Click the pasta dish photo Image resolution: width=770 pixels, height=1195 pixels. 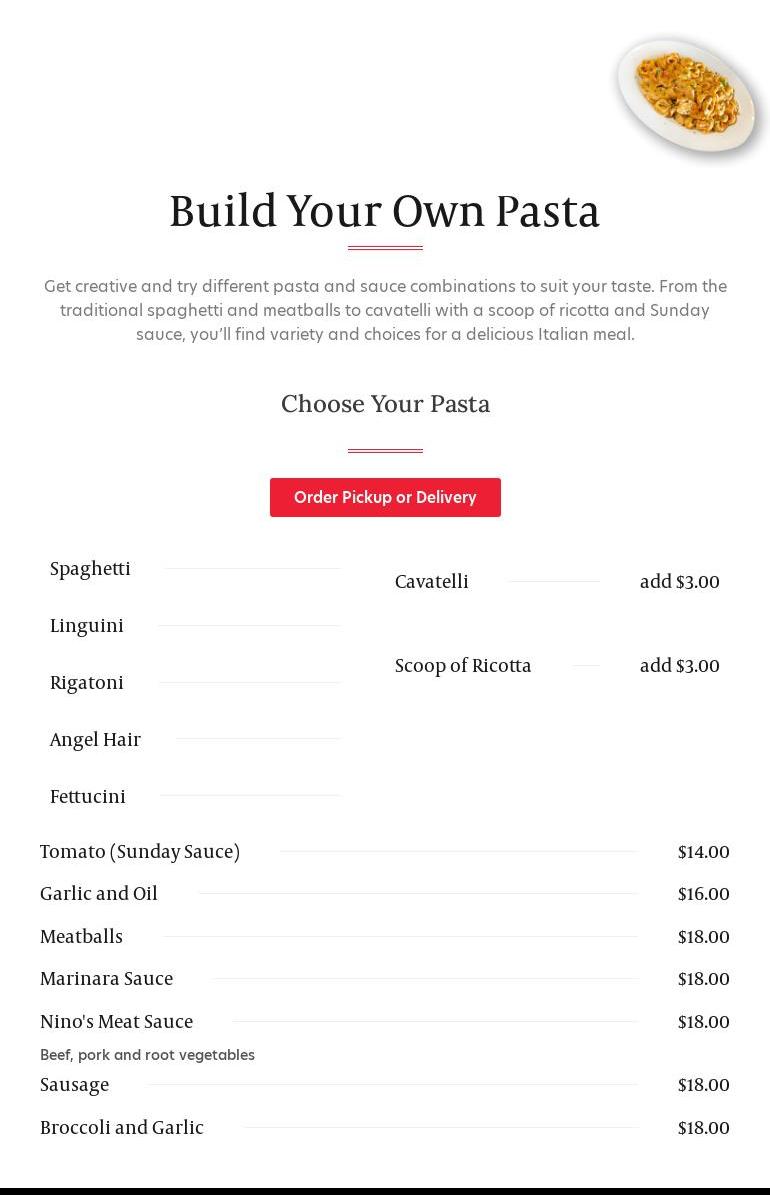[687, 96]
